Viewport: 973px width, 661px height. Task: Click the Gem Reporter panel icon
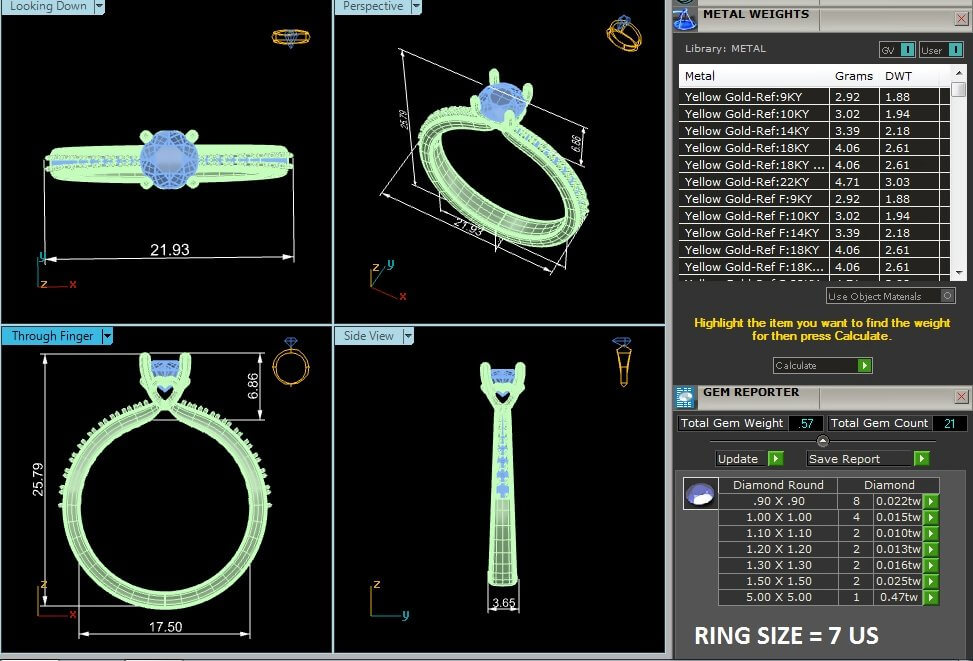coord(685,397)
